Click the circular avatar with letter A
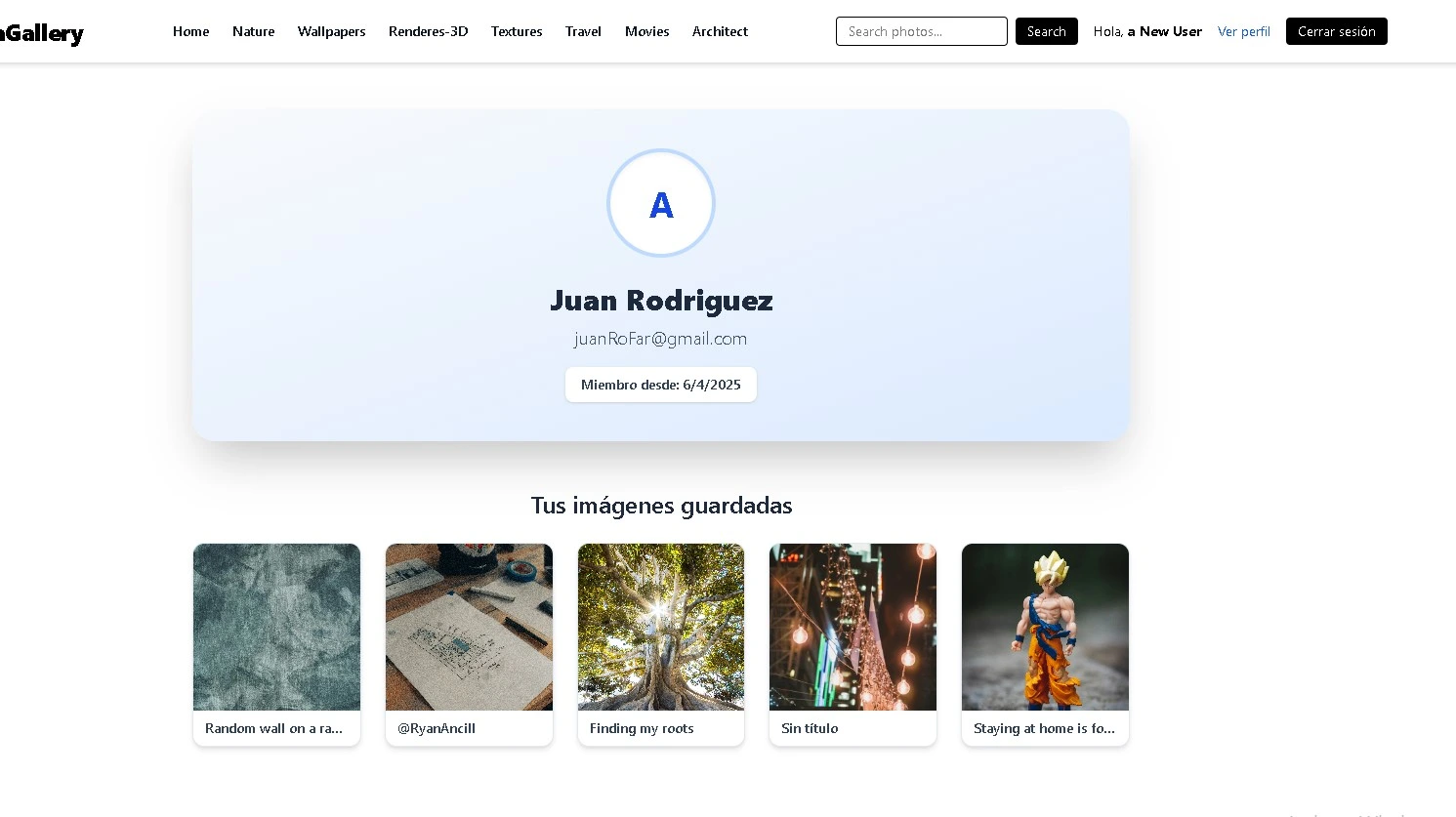1456x817 pixels. pyautogui.click(x=661, y=203)
